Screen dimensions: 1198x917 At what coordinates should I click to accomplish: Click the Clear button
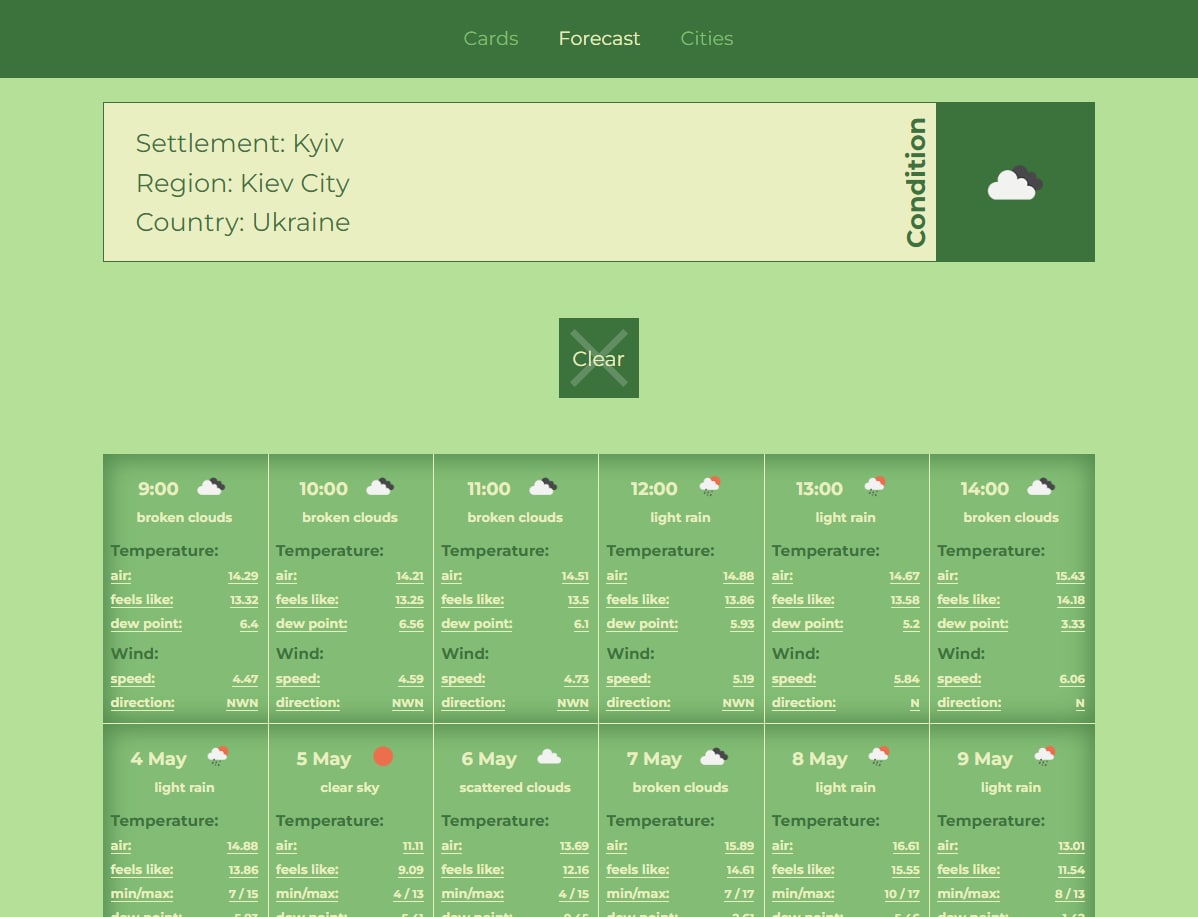pos(599,358)
